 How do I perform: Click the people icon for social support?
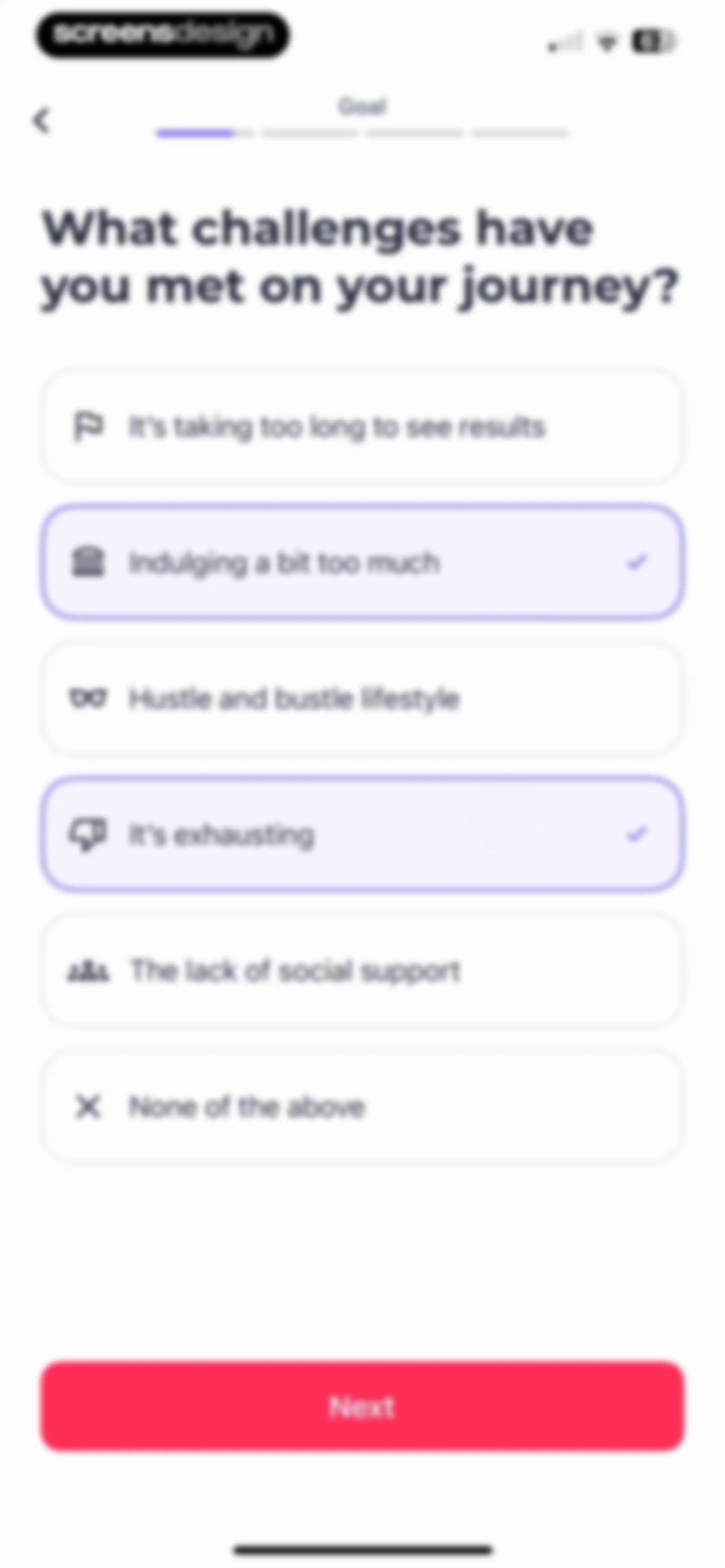tap(88, 970)
